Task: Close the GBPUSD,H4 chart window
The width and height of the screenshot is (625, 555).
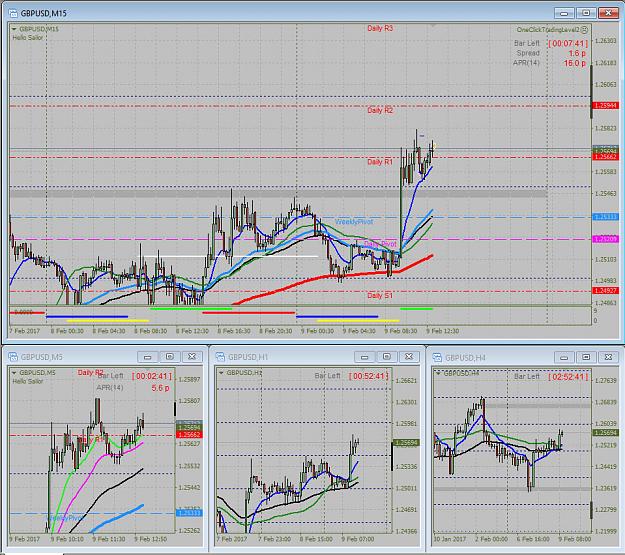Action: pos(608,357)
